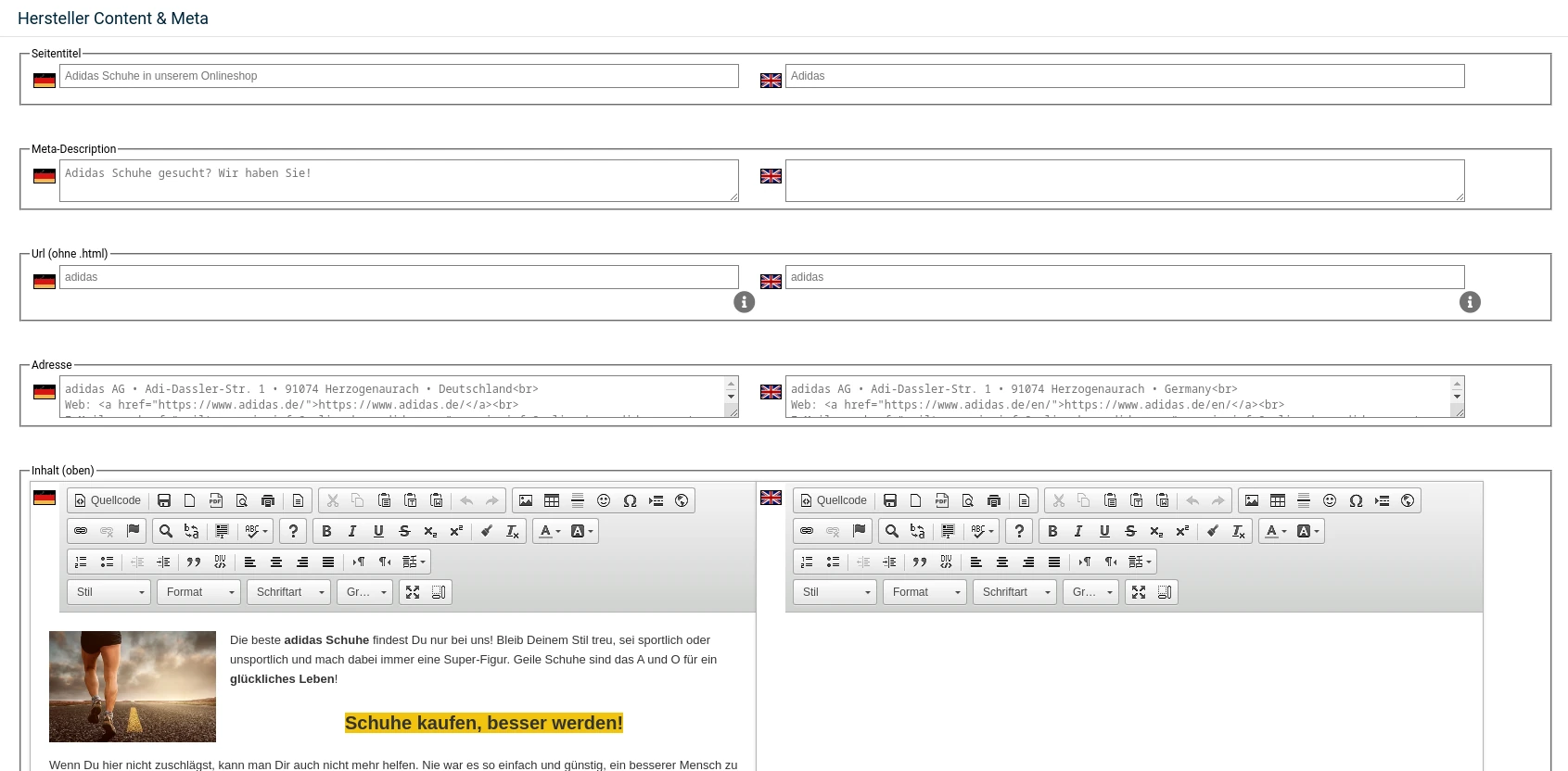Toggle bold in English editor

coord(1052,531)
